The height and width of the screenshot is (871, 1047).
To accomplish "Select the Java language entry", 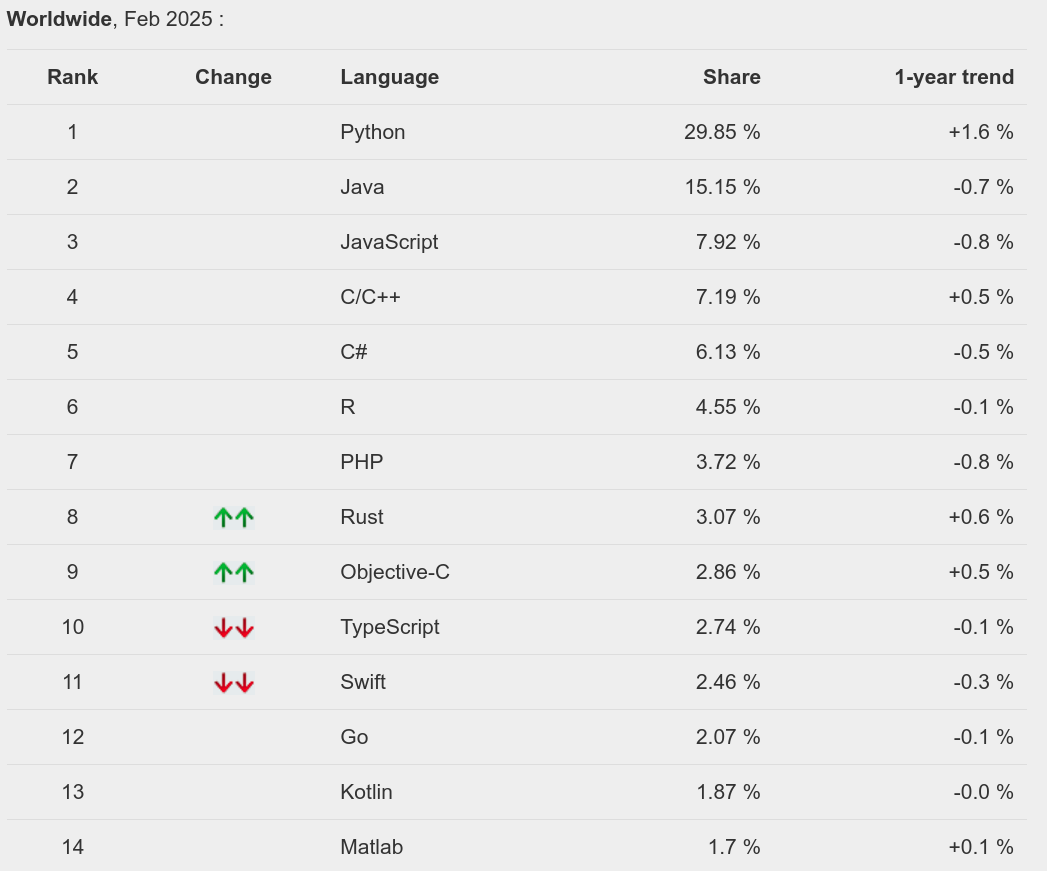I will pyautogui.click(x=362, y=187).
